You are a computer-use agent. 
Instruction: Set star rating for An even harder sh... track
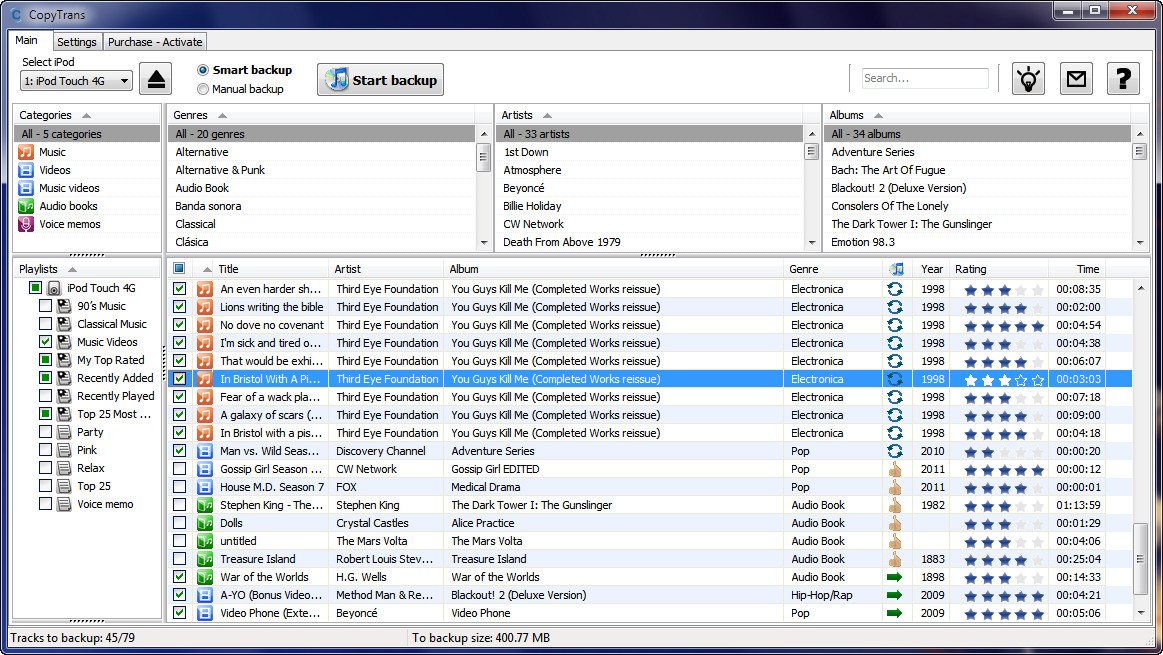pos(1004,290)
